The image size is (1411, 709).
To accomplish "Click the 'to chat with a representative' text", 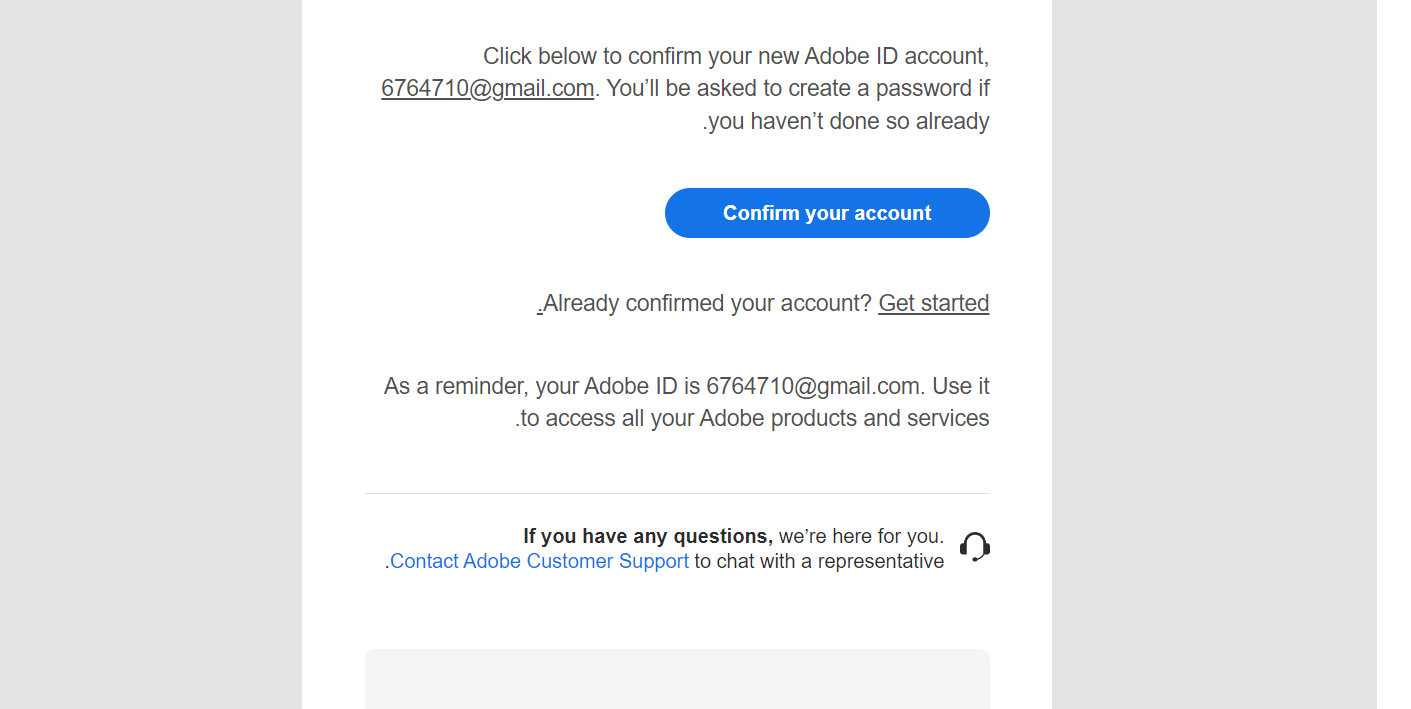I will point(819,561).
